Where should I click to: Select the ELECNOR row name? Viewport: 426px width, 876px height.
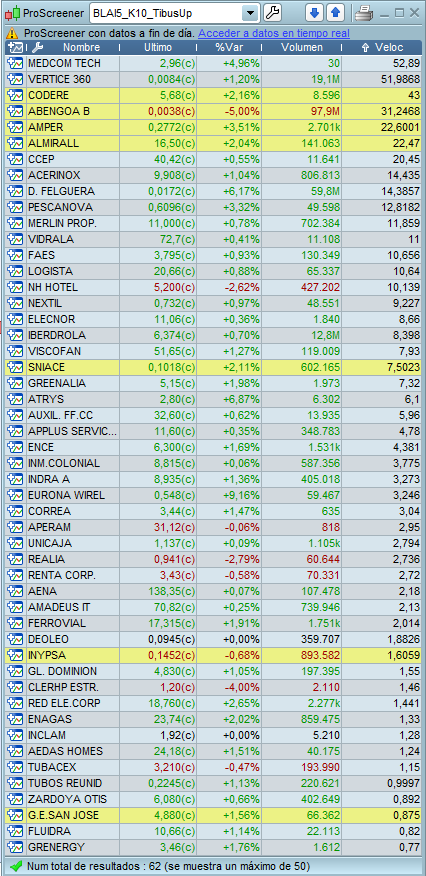coord(51,320)
